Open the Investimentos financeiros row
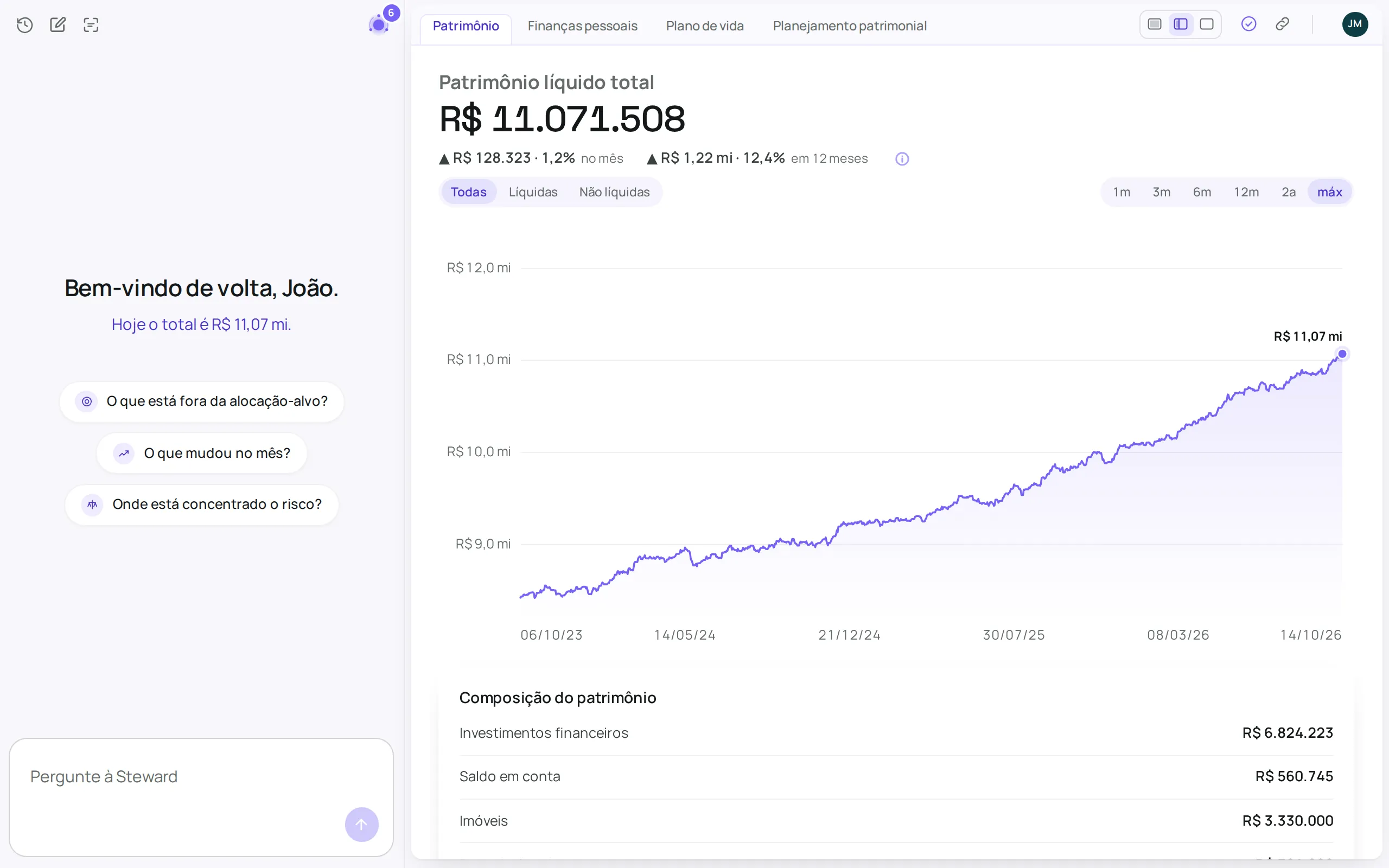 [x=896, y=733]
